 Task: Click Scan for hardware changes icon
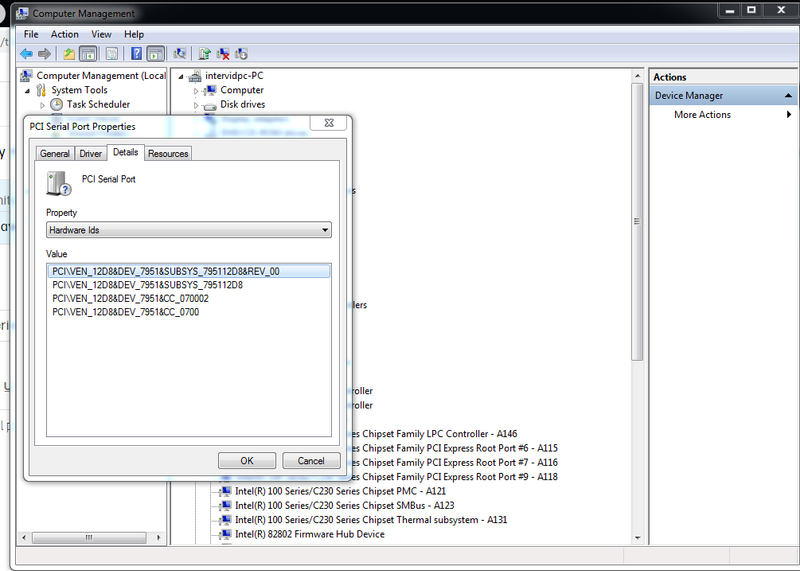coord(180,54)
